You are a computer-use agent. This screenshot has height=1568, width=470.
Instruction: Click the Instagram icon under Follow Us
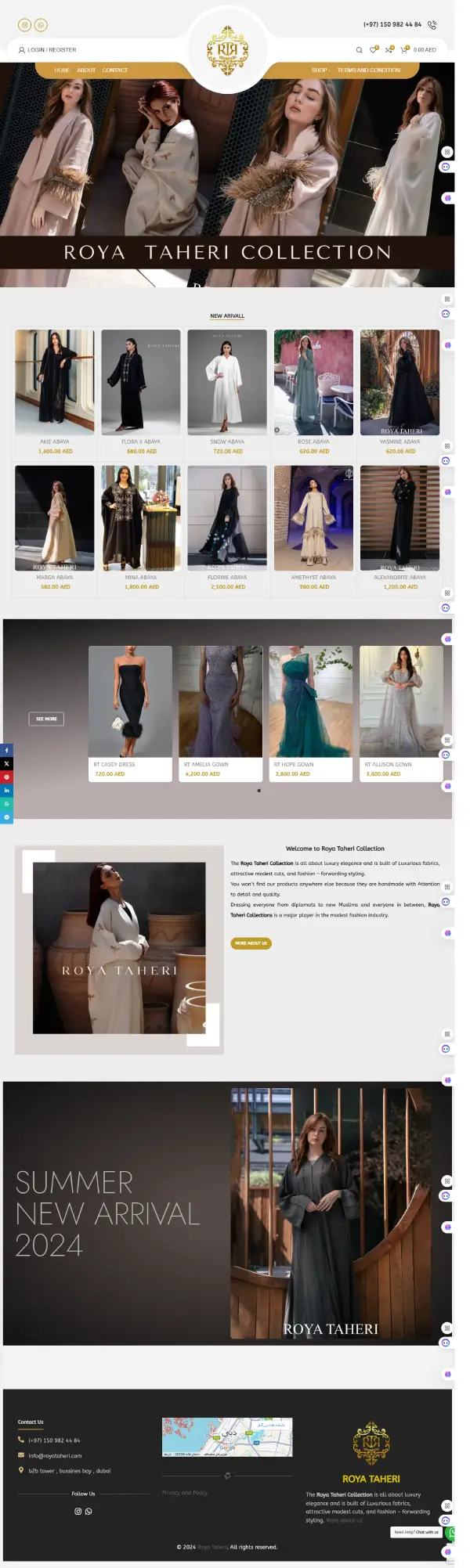pos(78,1512)
